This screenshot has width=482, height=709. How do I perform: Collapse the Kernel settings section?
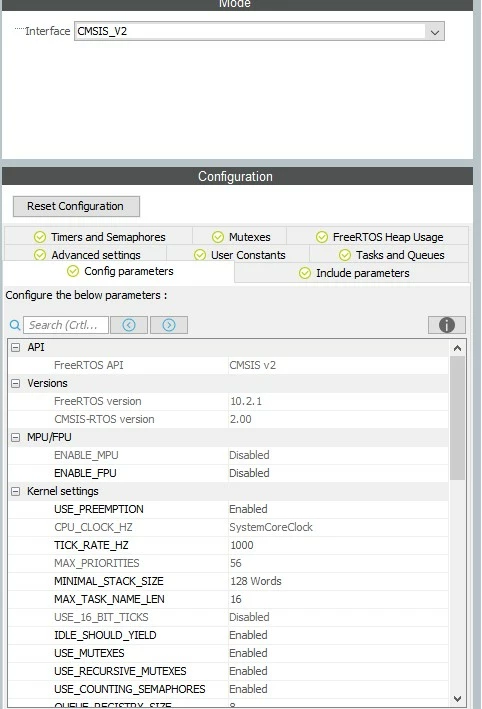(x=15, y=492)
